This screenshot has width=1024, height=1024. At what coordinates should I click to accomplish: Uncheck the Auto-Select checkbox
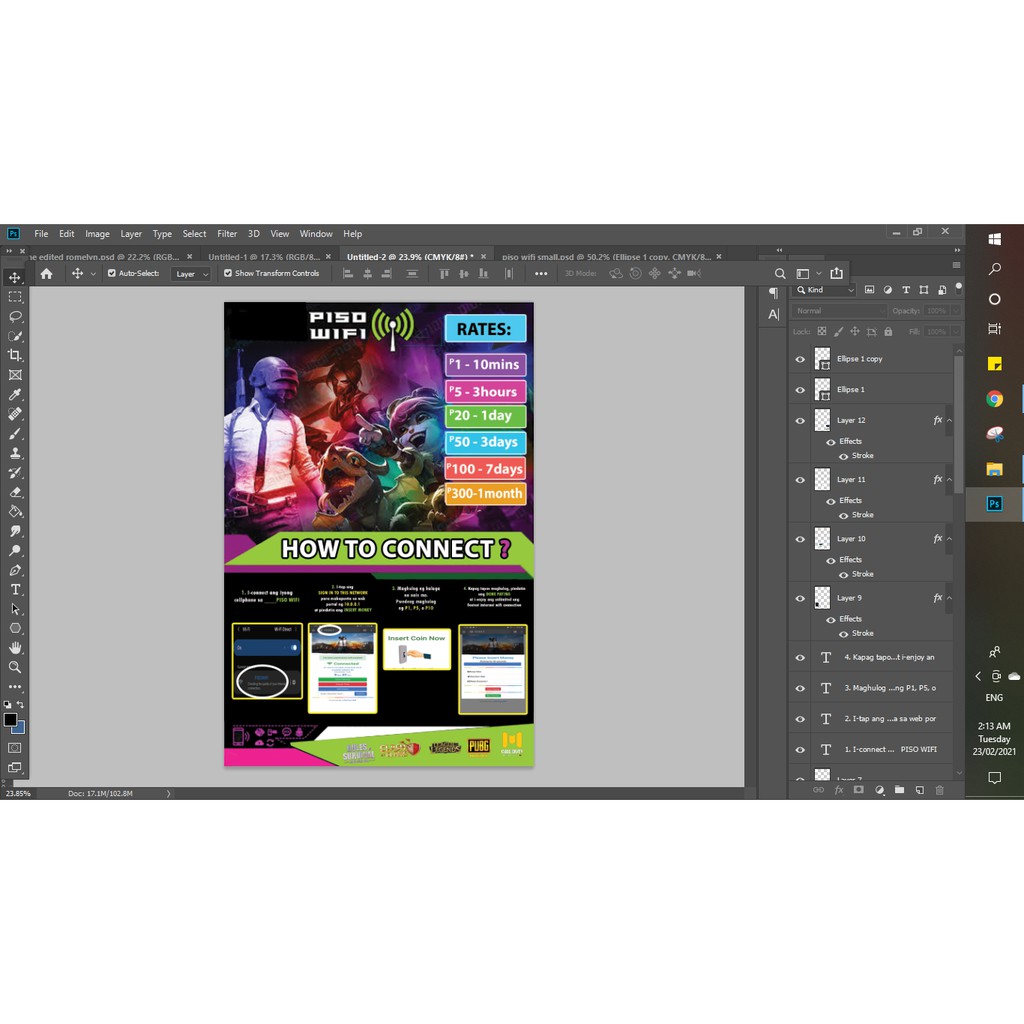112,273
